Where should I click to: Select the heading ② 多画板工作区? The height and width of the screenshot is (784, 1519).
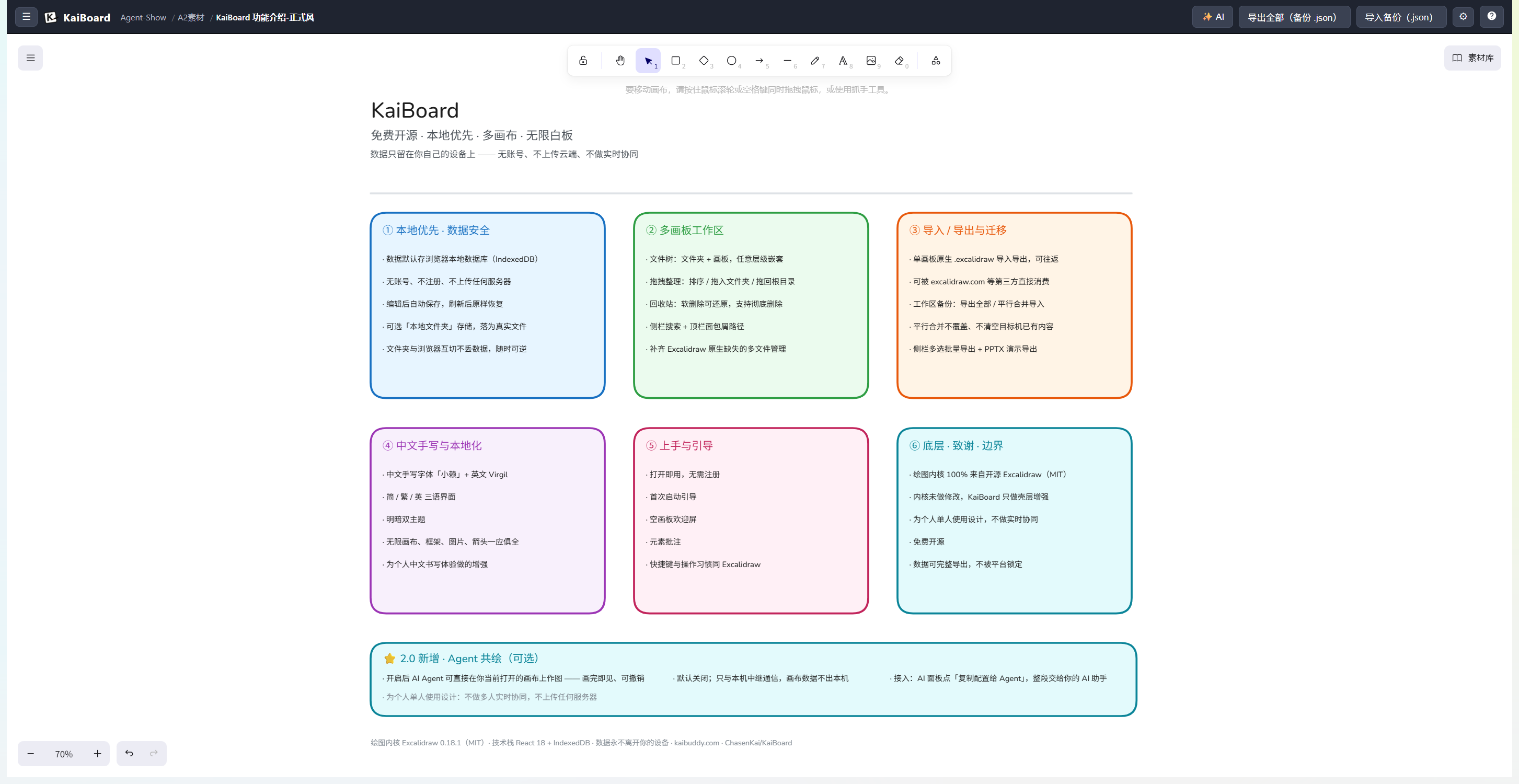pyautogui.click(x=685, y=230)
